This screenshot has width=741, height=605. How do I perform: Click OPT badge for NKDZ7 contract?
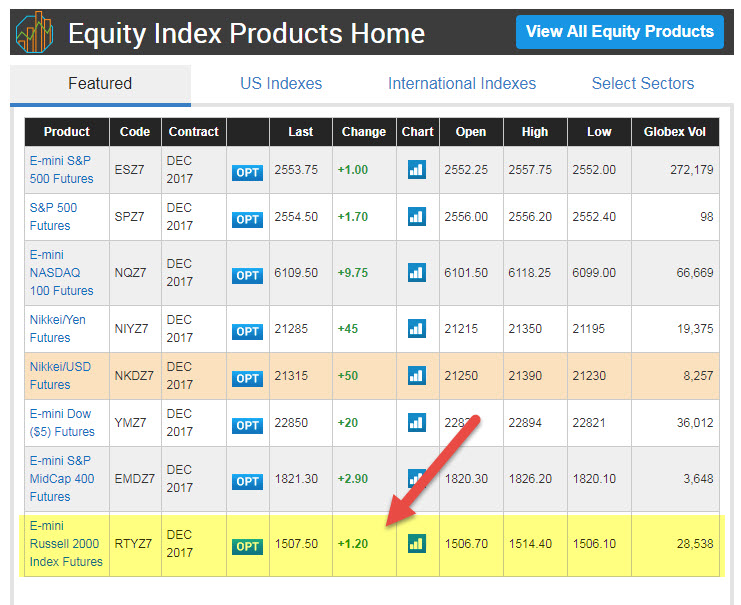pyautogui.click(x=247, y=379)
